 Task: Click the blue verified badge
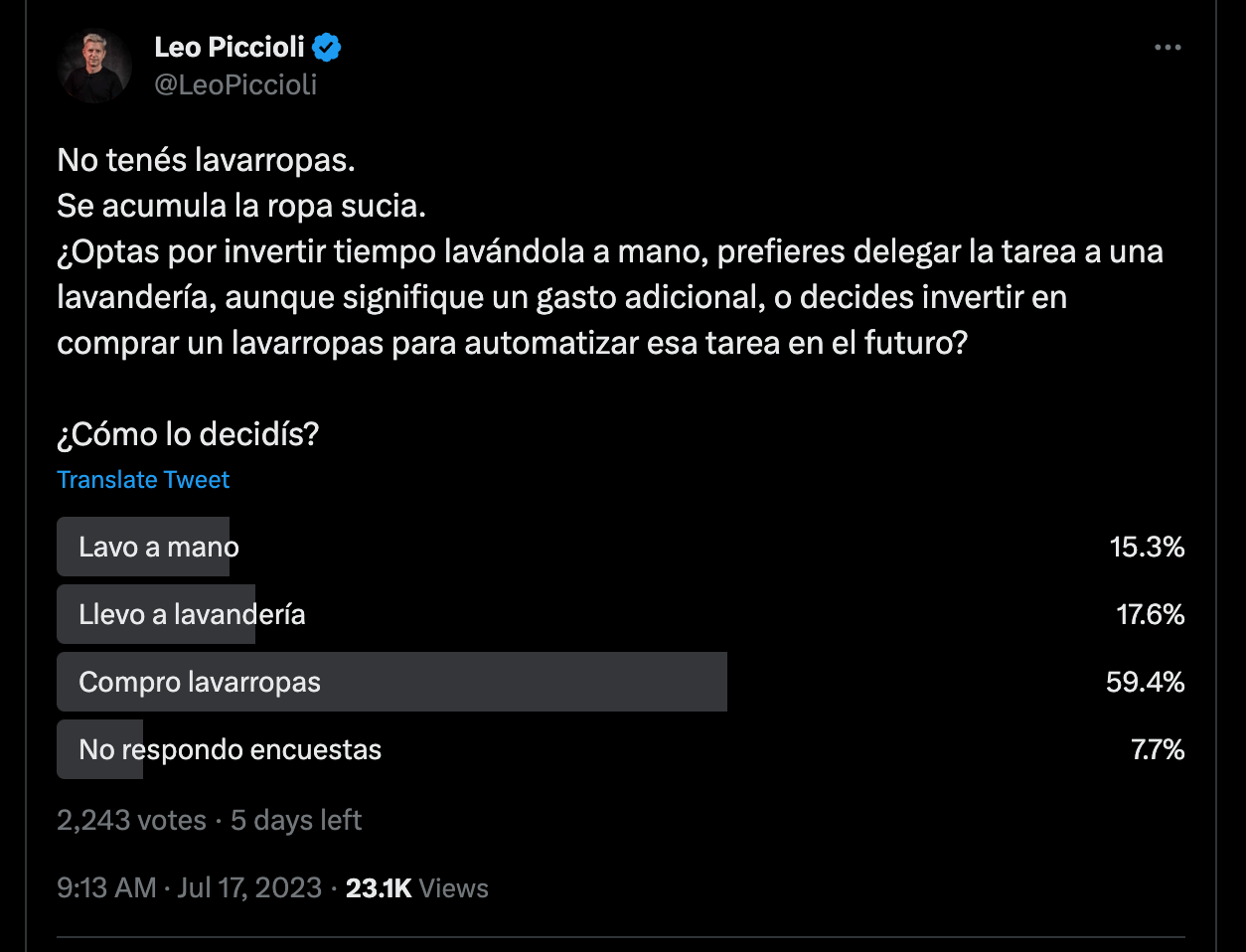pos(327,47)
